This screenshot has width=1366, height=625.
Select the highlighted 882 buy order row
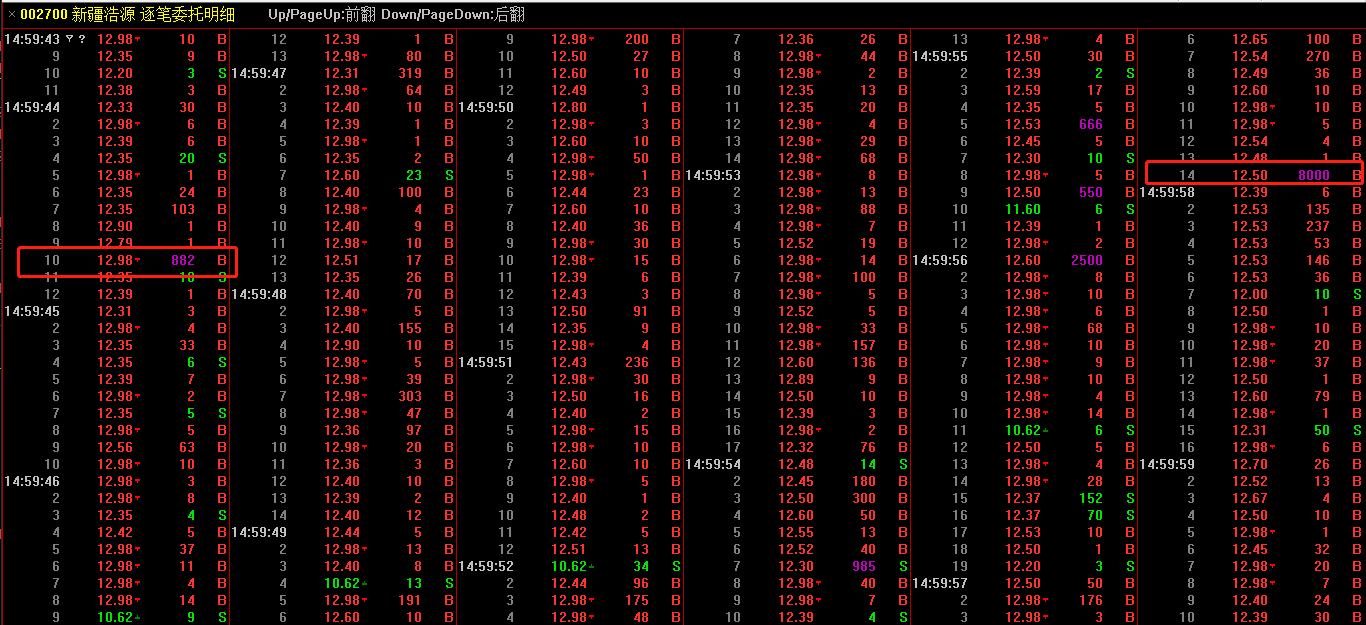pyautogui.click(x=127, y=261)
